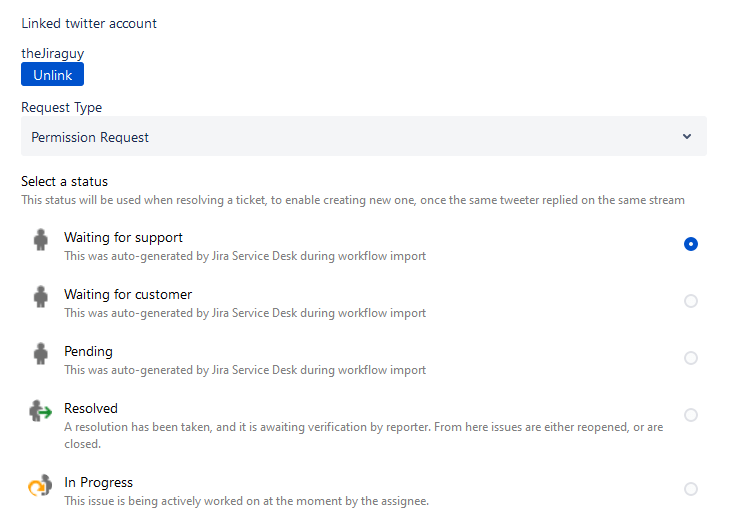Click the Waiting for support status icon

[x=40, y=241]
